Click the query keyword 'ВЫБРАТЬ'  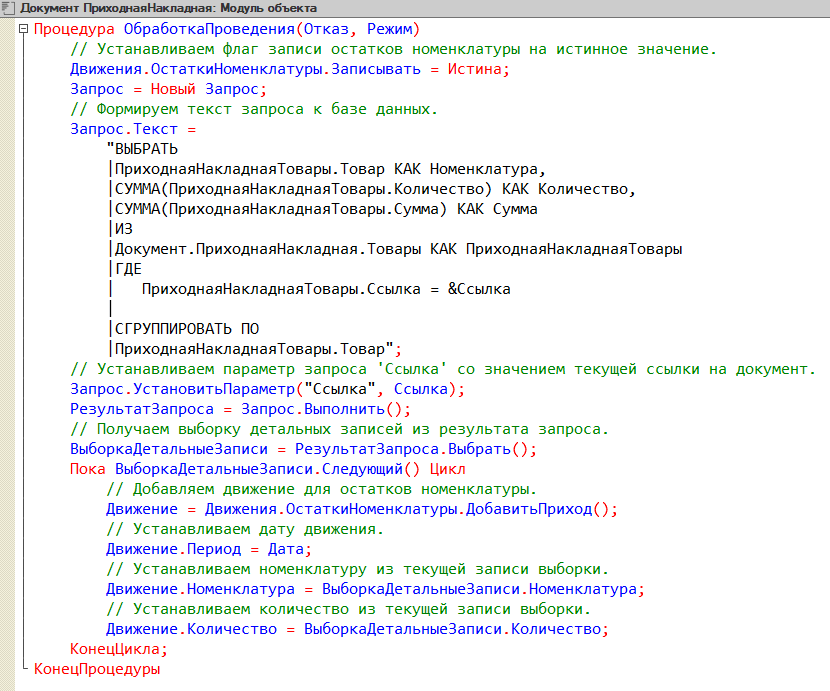[x=146, y=149]
